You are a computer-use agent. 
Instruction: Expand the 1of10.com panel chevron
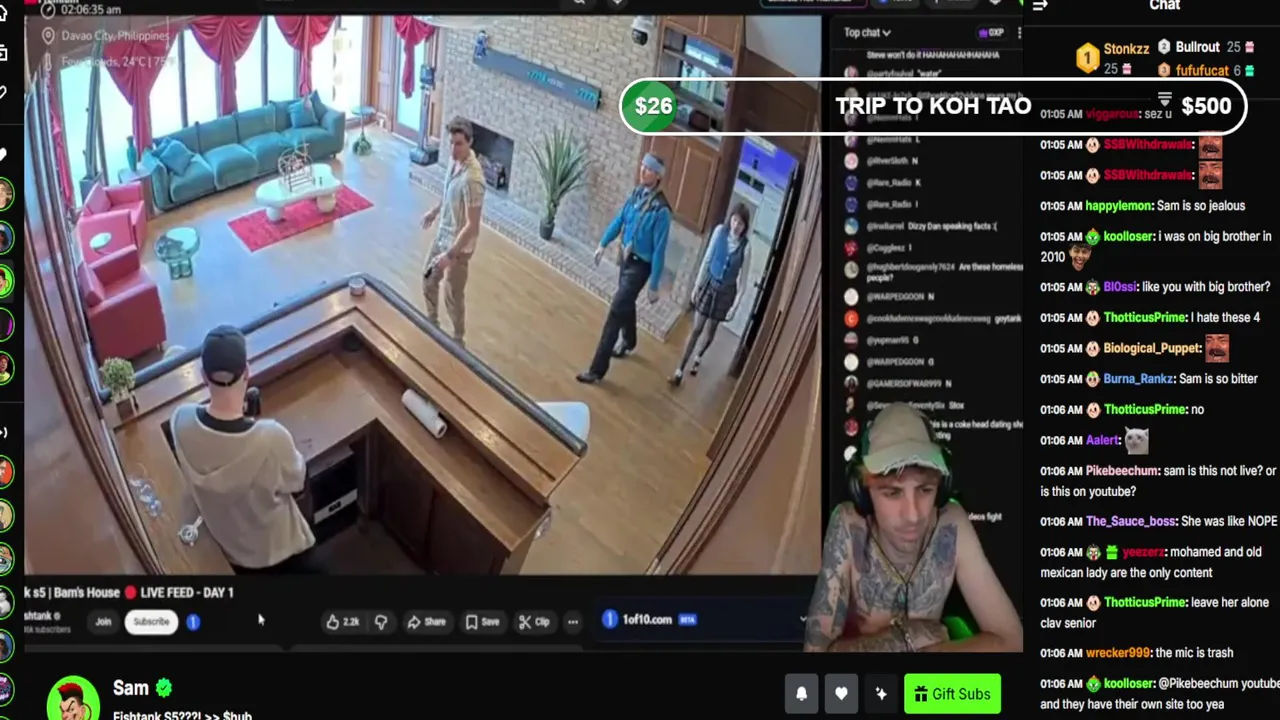point(802,620)
